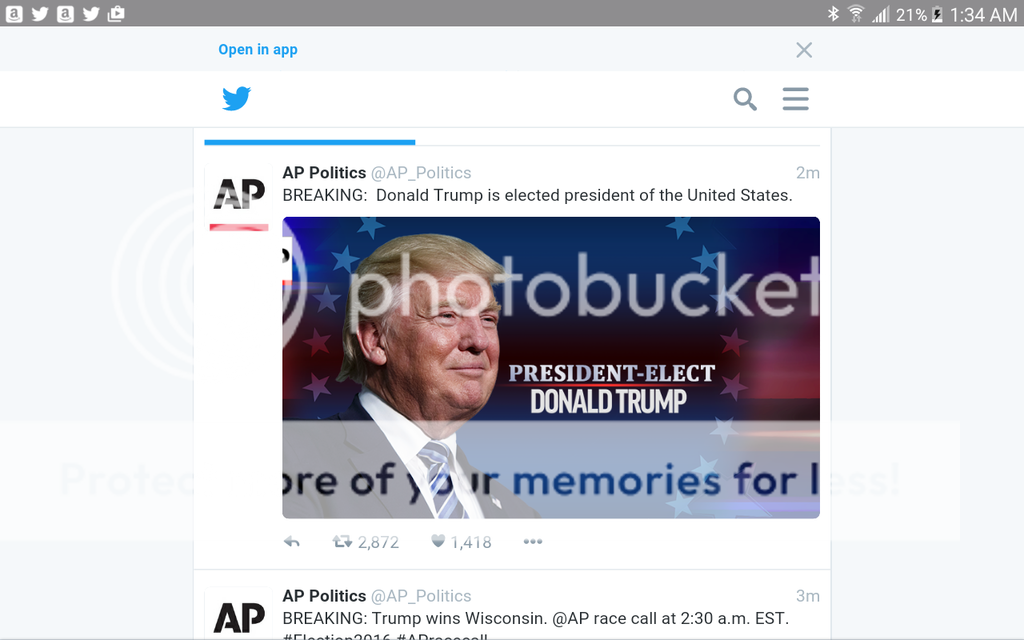Tap the Bluetooth icon in status bar
Screen dimensions: 1024x640
click(833, 14)
